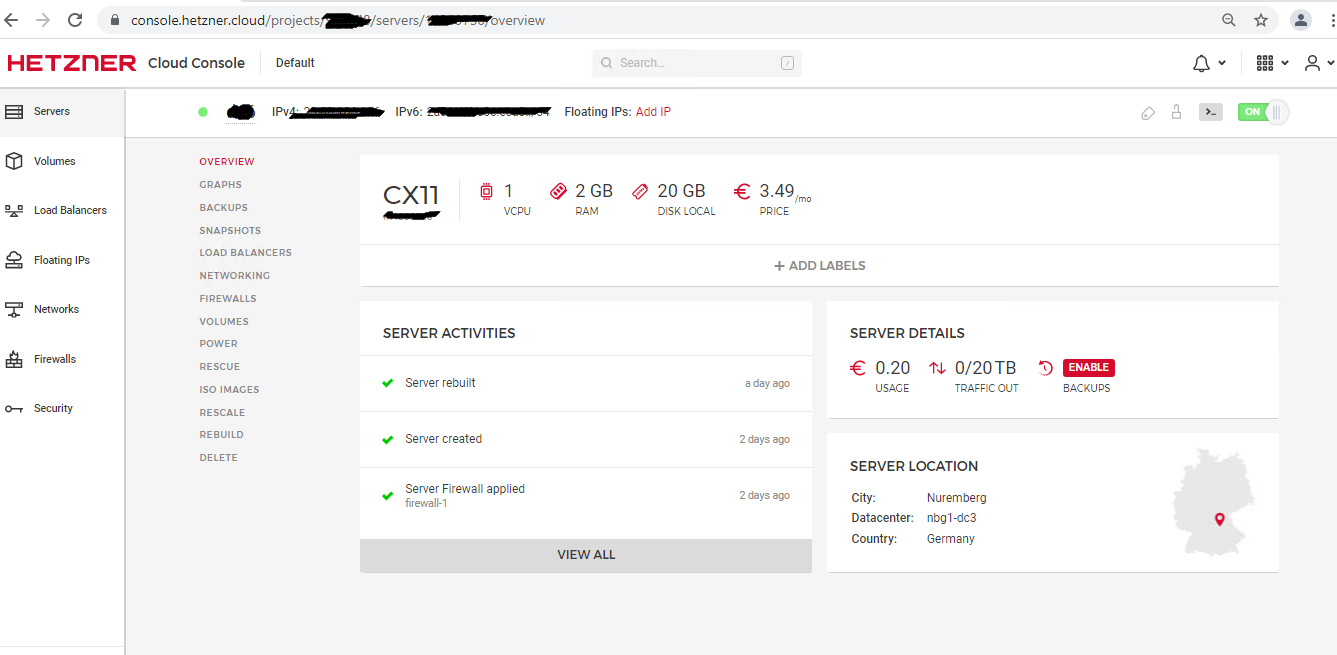Click the browser back arrow
Screen dimensions: 1337x655
tap(12, 20)
